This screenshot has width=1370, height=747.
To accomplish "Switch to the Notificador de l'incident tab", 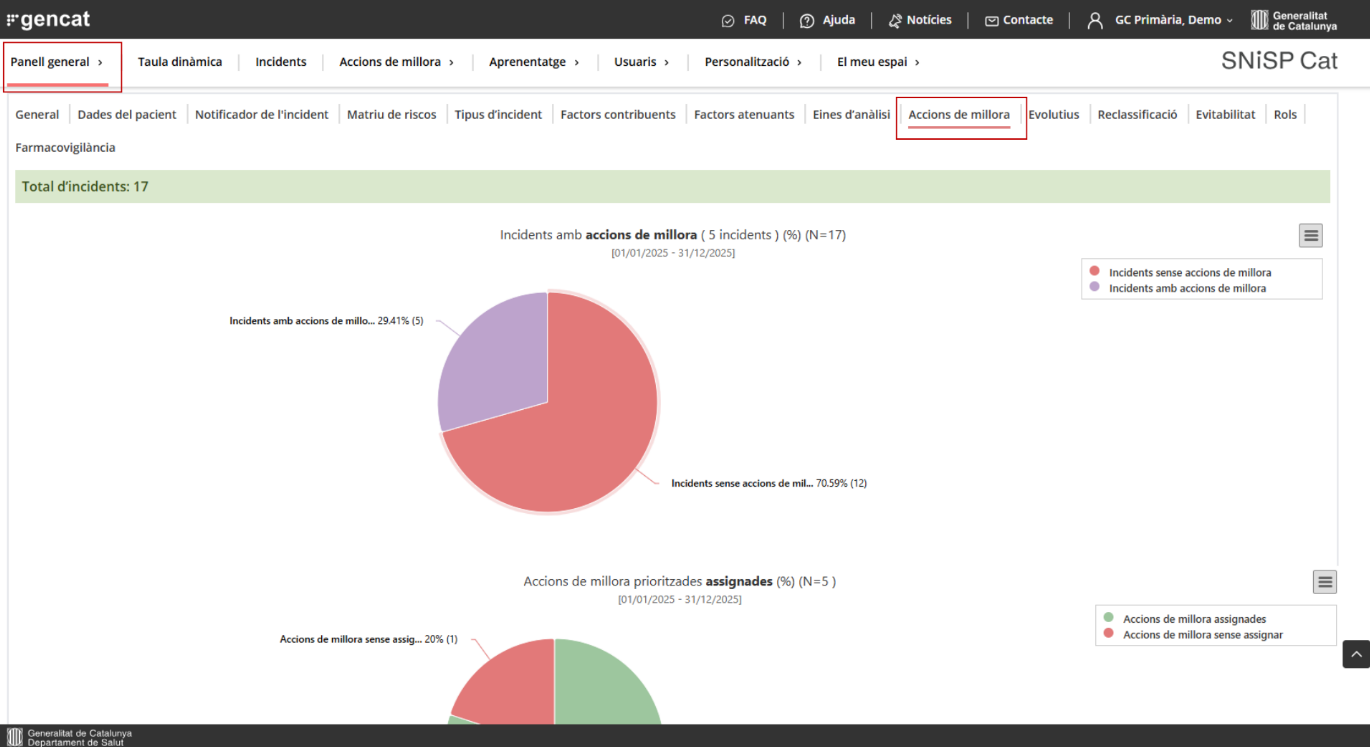I will point(262,115).
